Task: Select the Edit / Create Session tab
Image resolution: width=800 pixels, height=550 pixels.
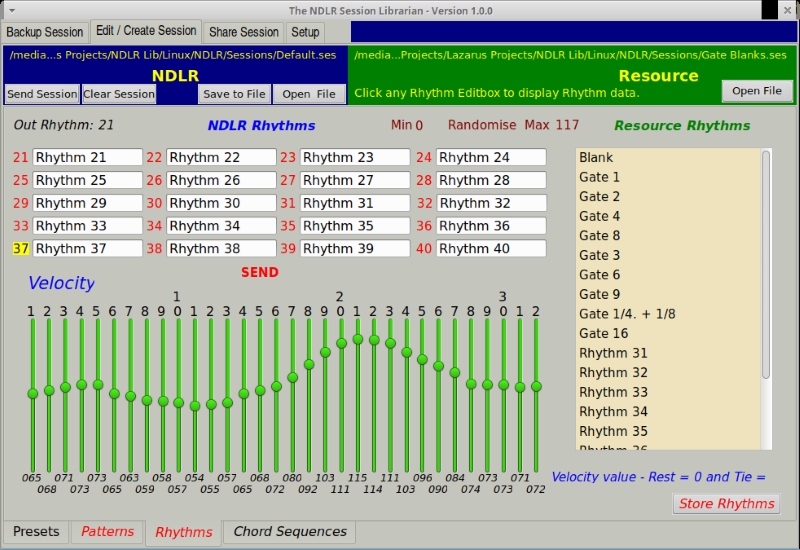Action: coord(146,31)
